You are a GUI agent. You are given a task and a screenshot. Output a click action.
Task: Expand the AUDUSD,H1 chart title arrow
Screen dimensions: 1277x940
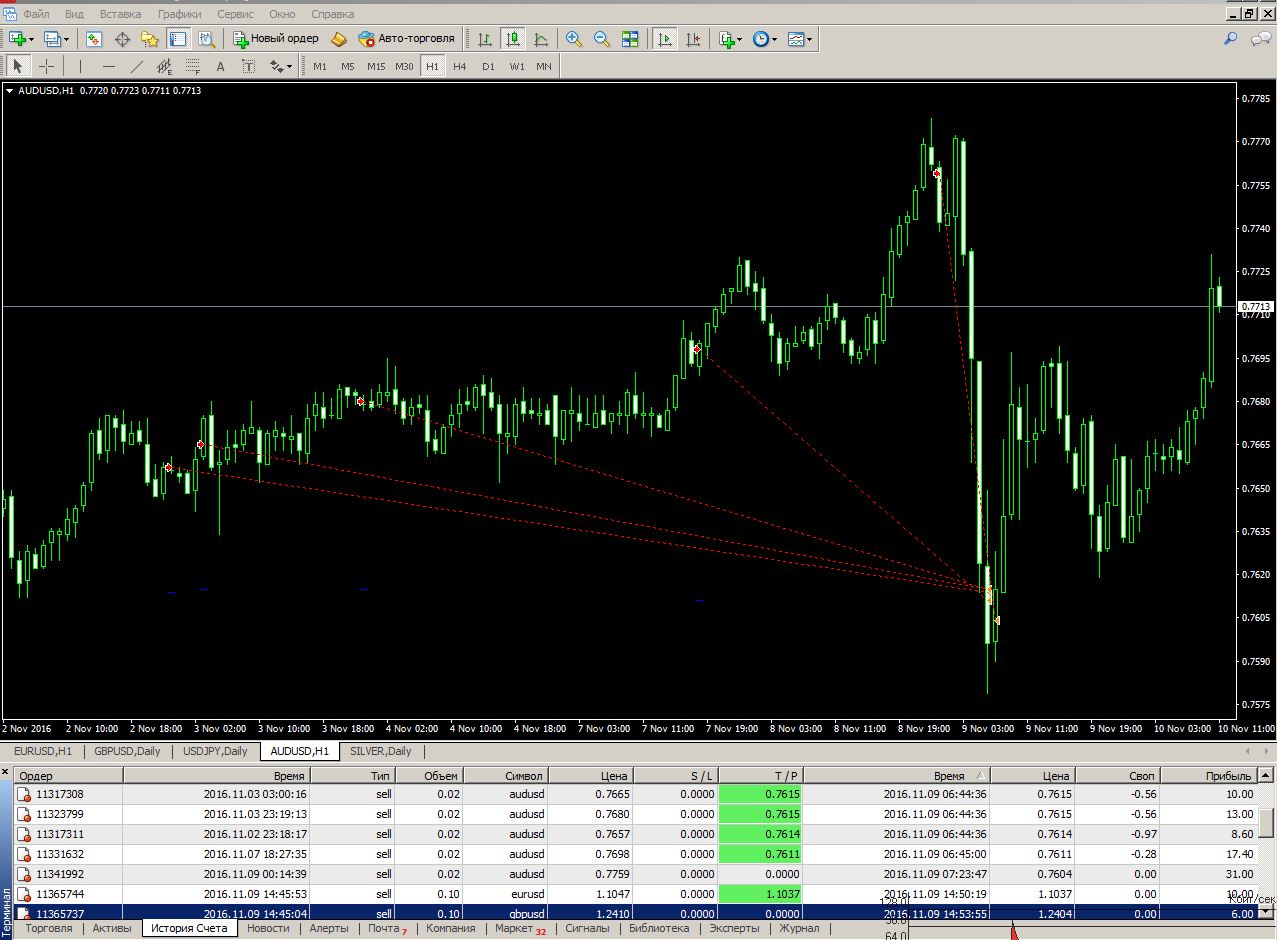coord(10,91)
